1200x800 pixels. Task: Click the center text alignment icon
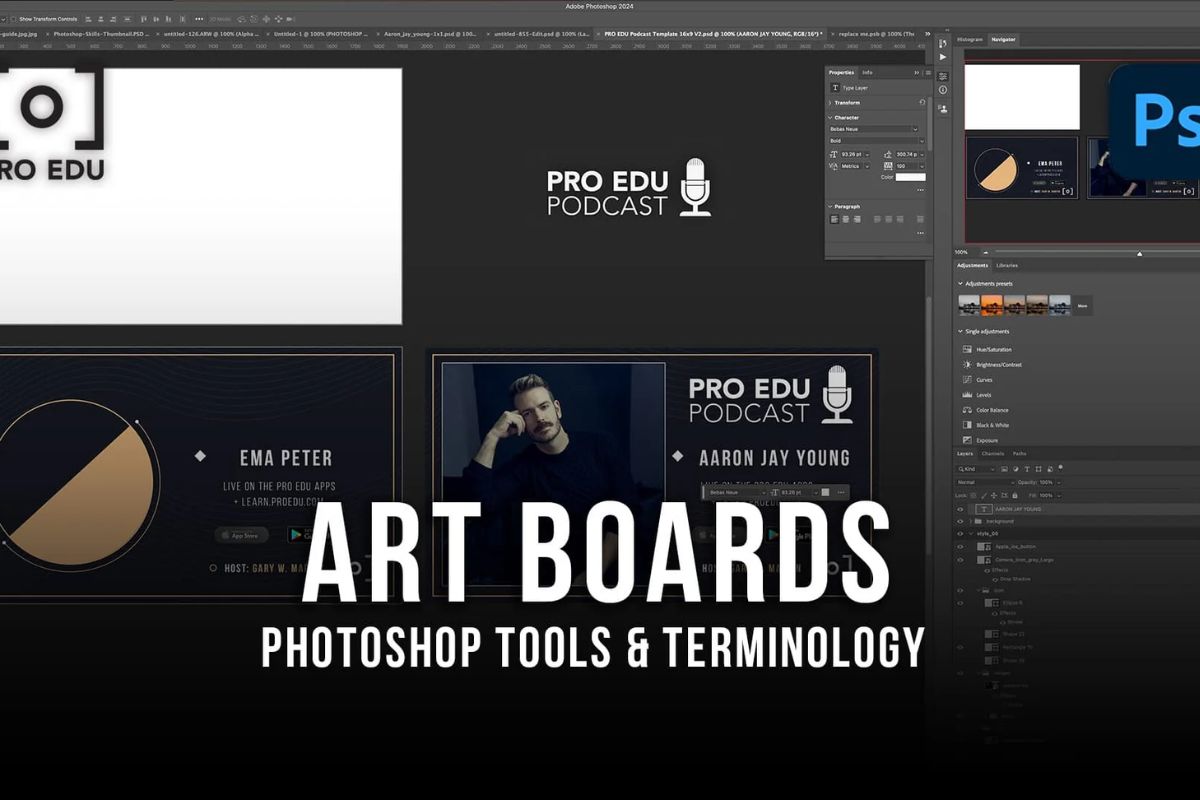click(x=846, y=219)
